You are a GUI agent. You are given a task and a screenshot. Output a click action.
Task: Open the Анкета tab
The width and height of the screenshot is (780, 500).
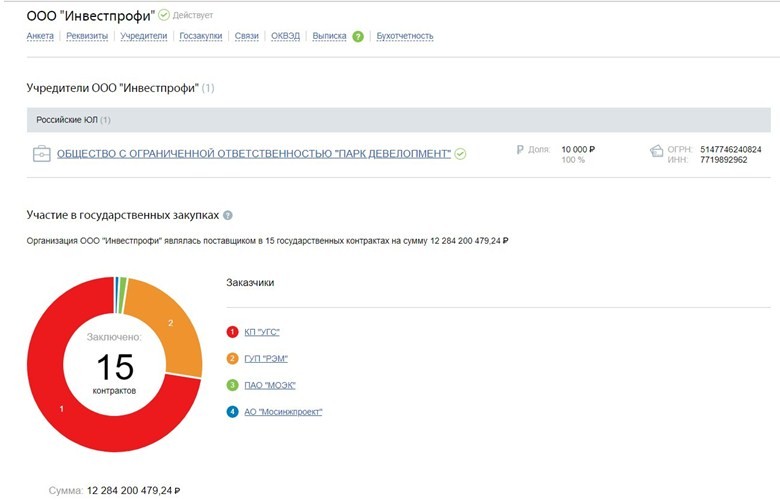[x=40, y=36]
